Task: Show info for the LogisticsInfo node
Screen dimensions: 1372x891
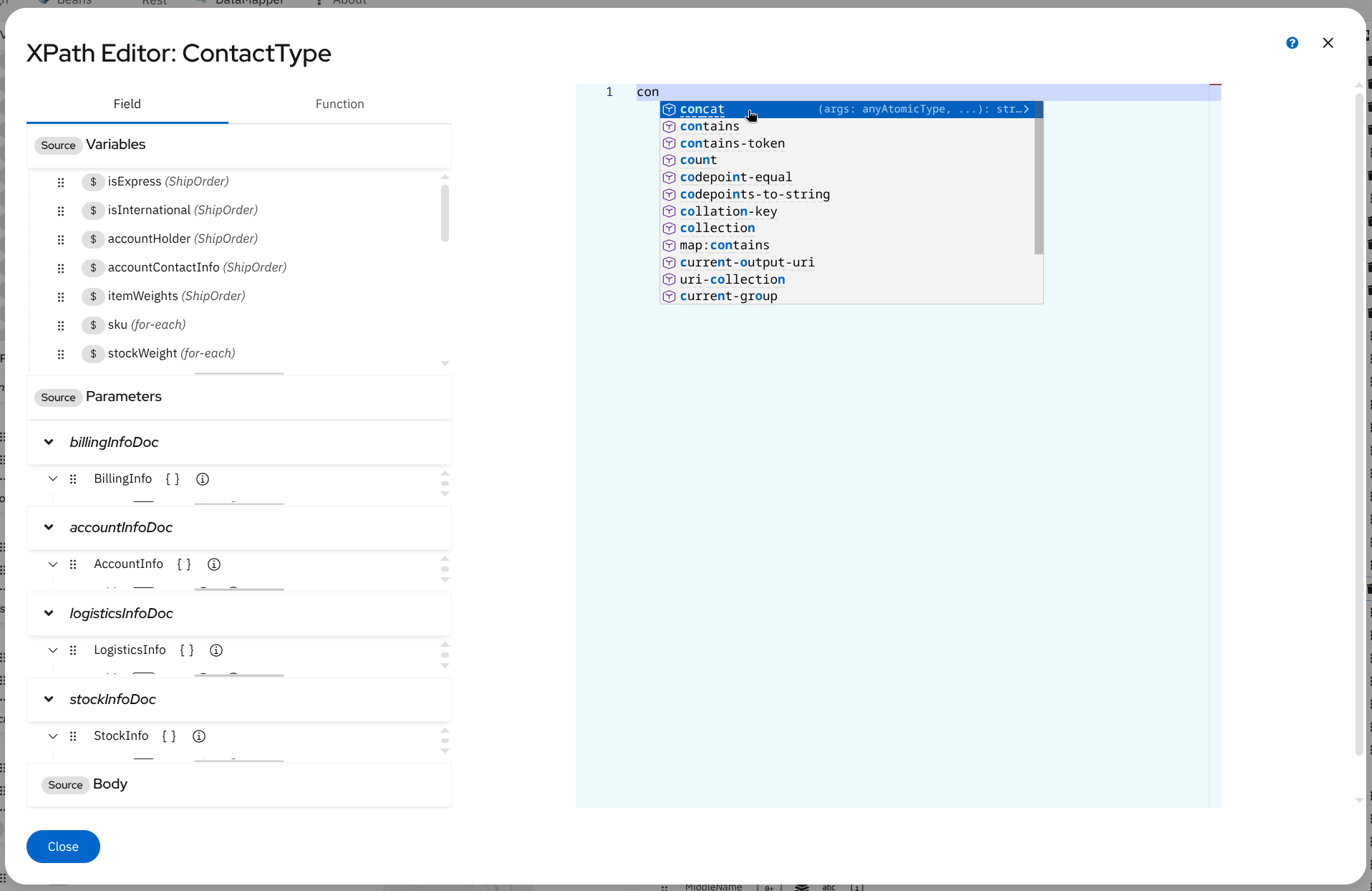Action: click(x=216, y=650)
